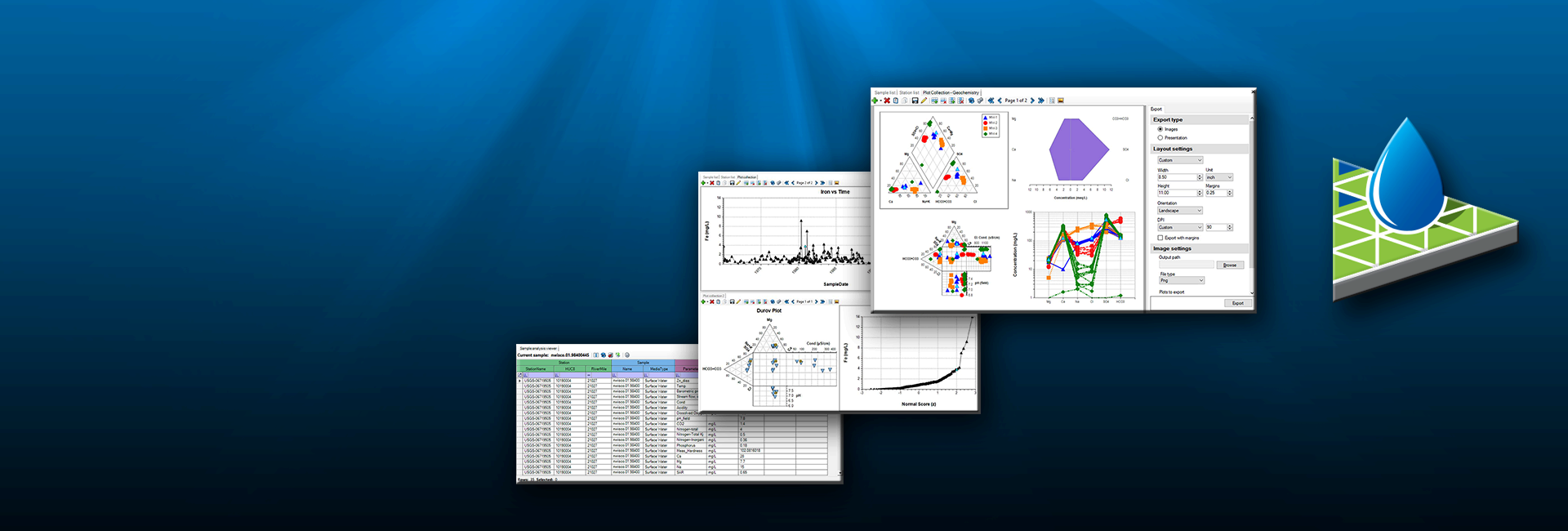The image size is (1568, 531).
Task: Click the Export button
Action: coord(1238,303)
